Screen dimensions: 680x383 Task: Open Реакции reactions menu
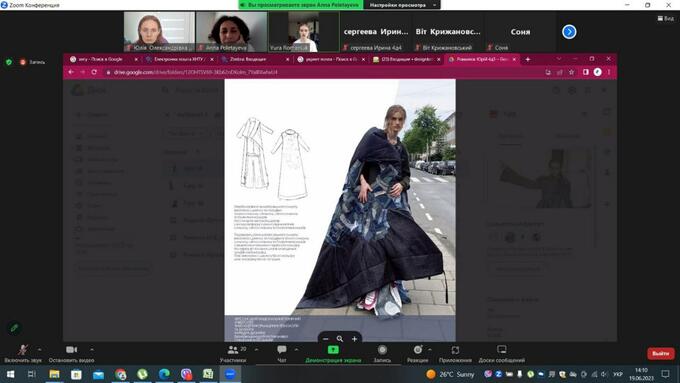418,354
